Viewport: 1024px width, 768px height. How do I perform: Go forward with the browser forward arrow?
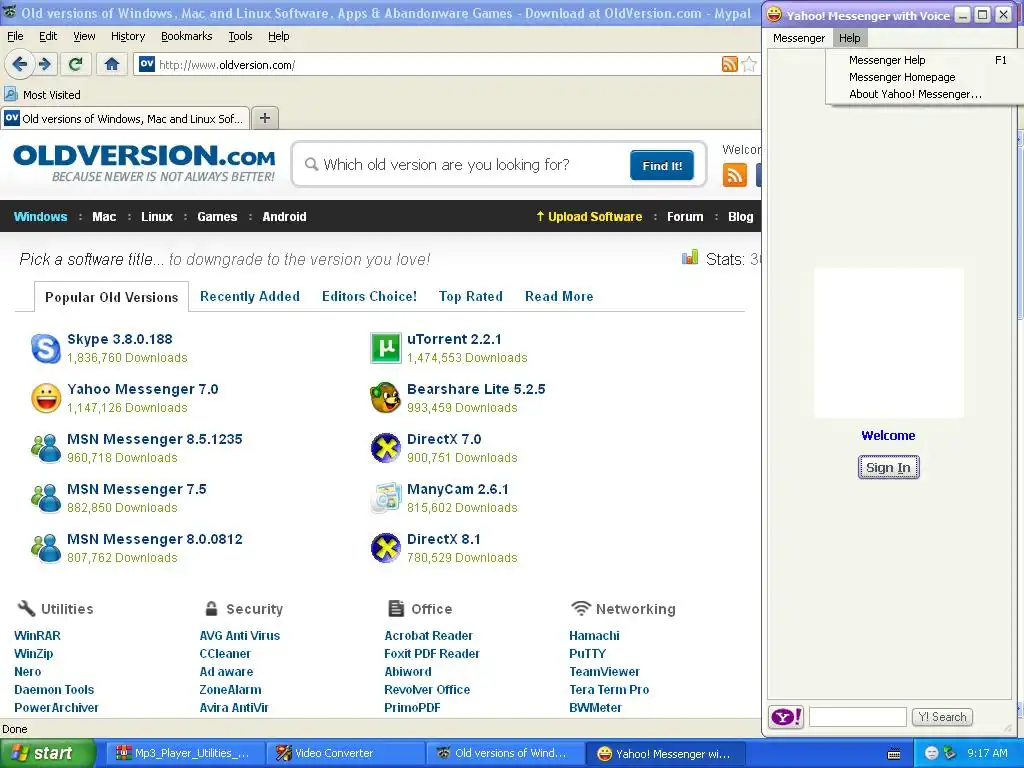[44, 64]
